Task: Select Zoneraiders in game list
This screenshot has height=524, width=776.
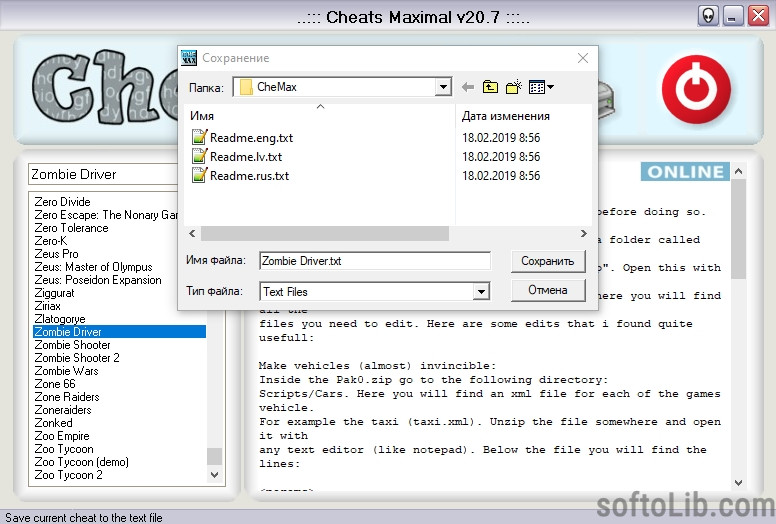Action: 63,410
